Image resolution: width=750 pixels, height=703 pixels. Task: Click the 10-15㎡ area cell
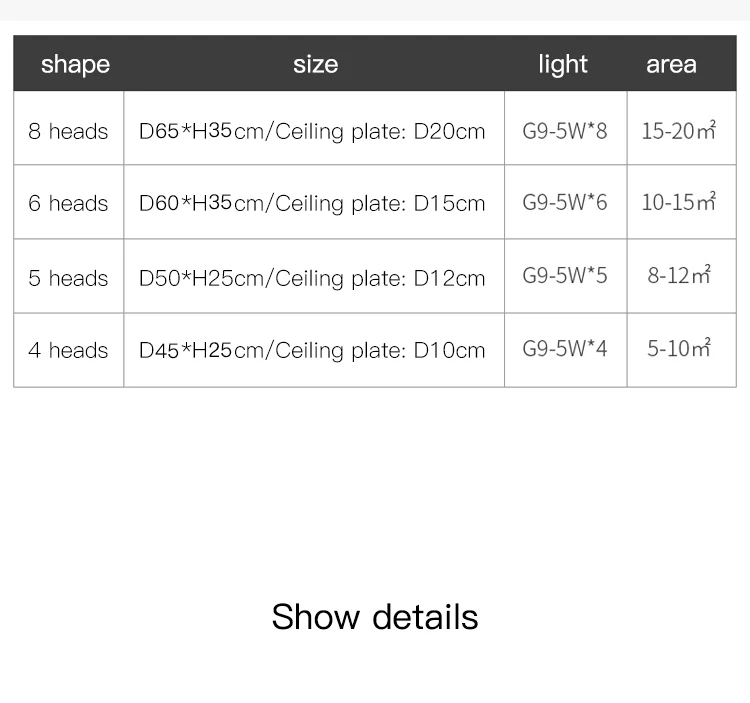[679, 202]
